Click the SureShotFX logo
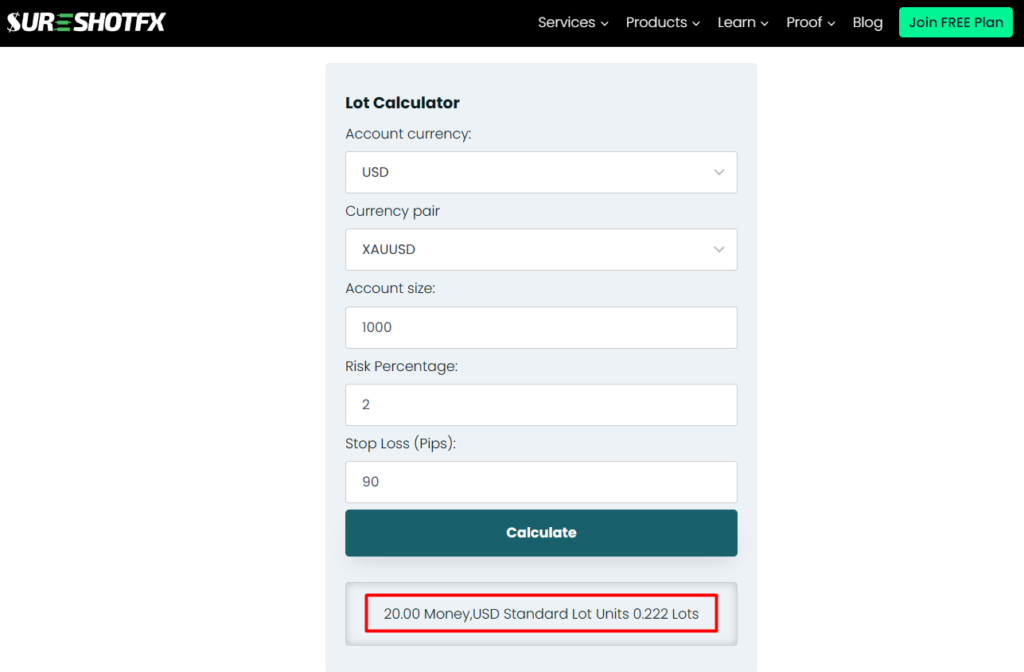Image resolution: width=1024 pixels, height=672 pixels. click(x=86, y=22)
